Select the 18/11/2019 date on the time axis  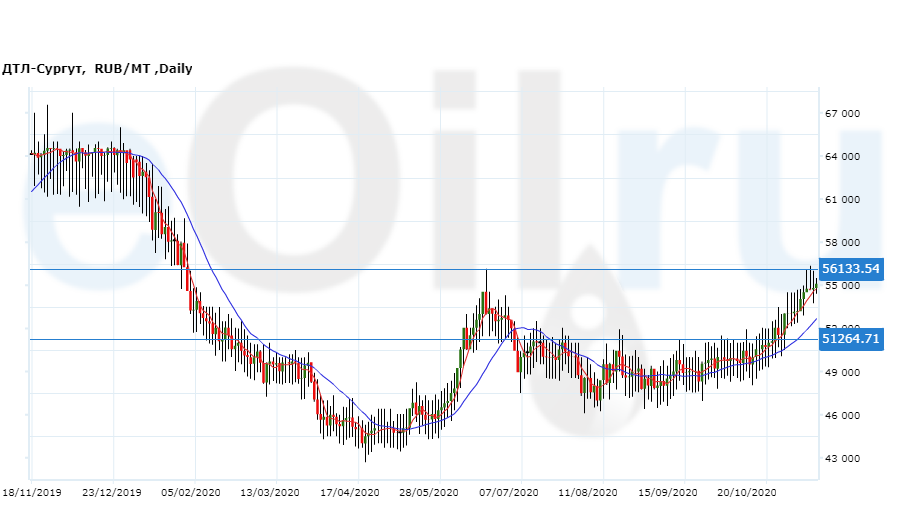pyautogui.click(x=32, y=493)
